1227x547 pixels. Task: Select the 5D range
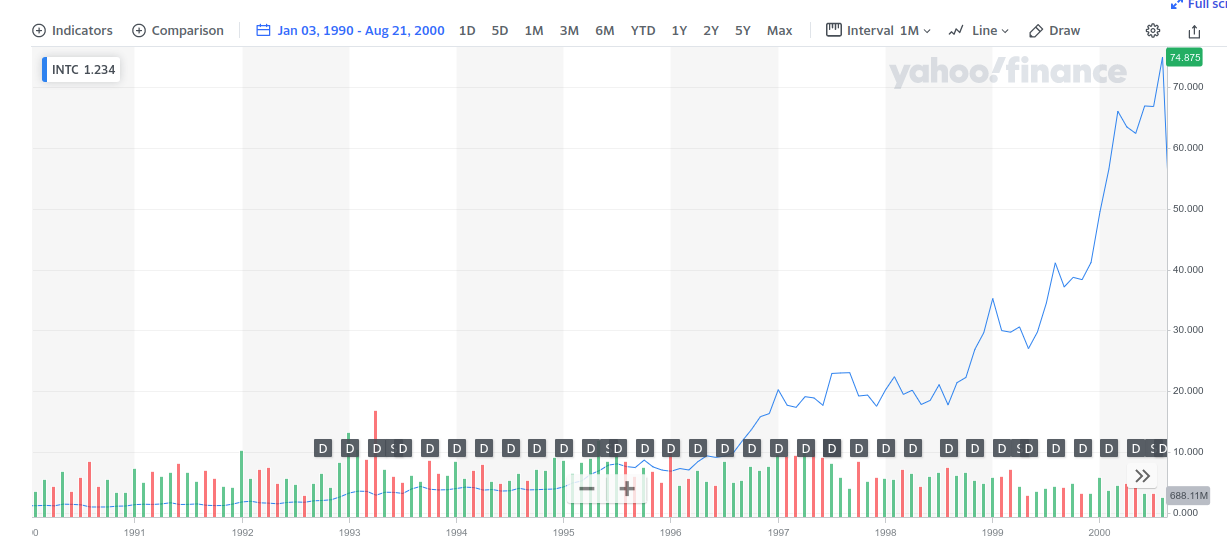(x=500, y=30)
